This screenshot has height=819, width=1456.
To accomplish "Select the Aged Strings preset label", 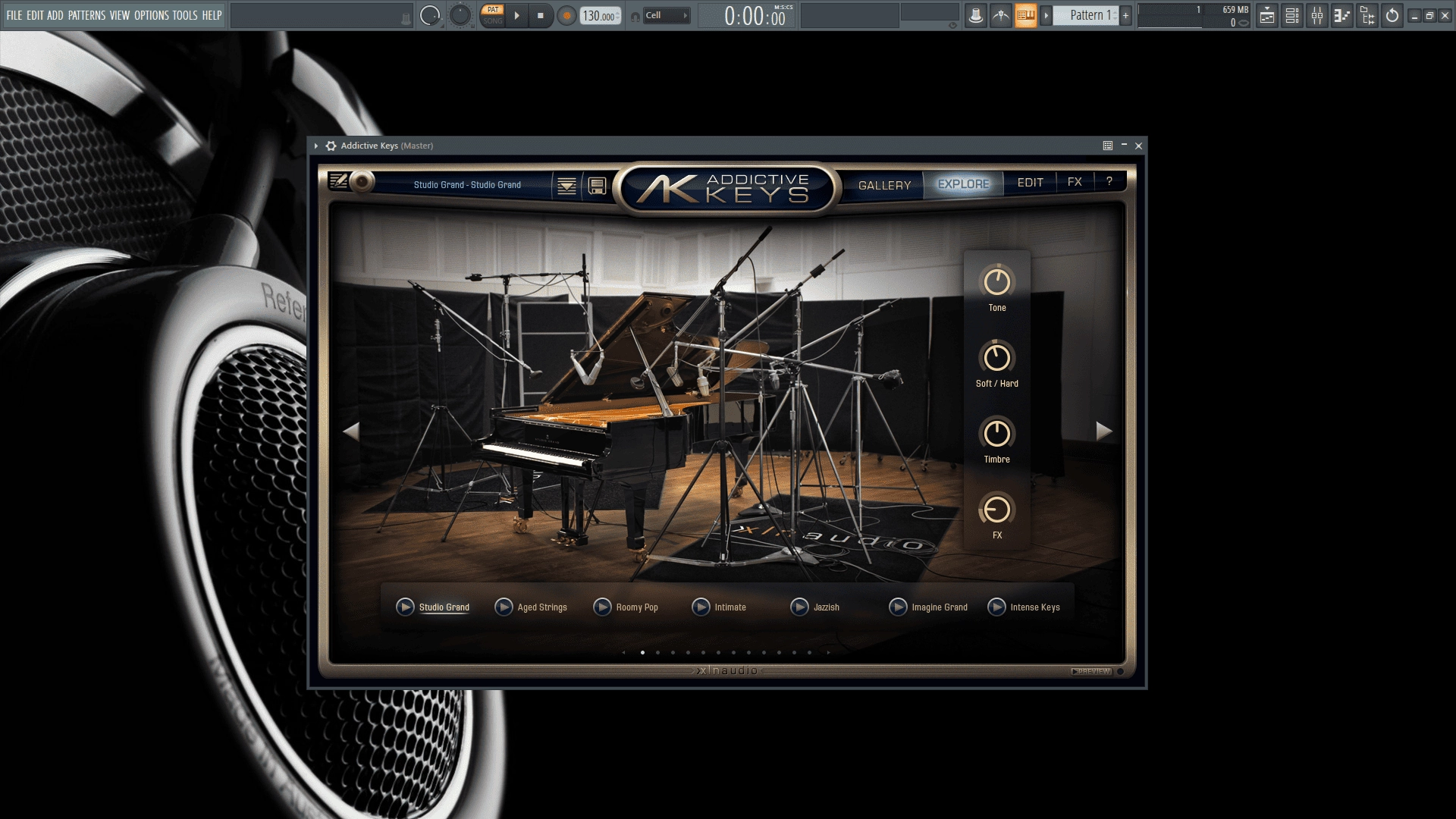I will click(542, 607).
